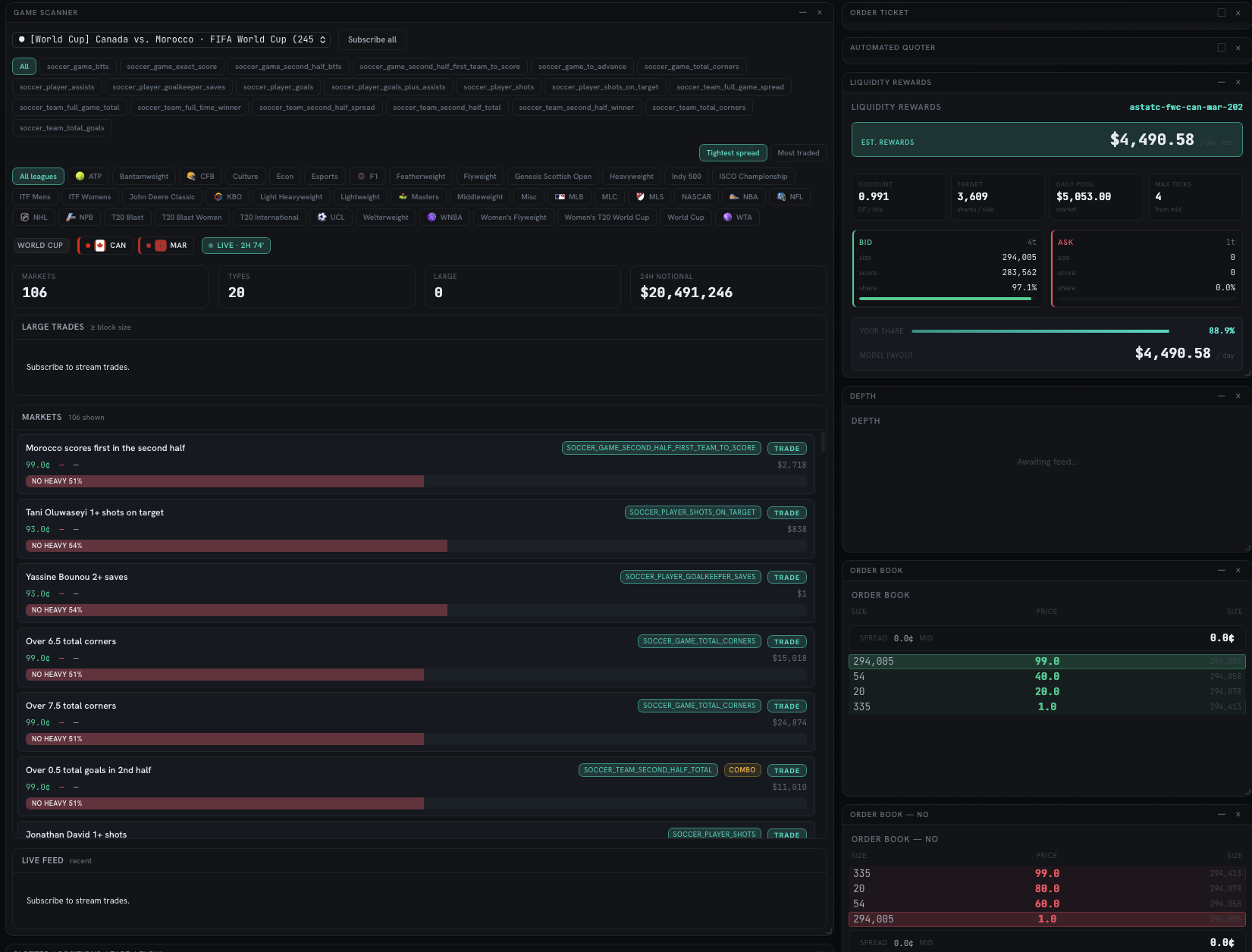
Task: Click the Target 3,609 shares value
Action: pyautogui.click(x=972, y=197)
